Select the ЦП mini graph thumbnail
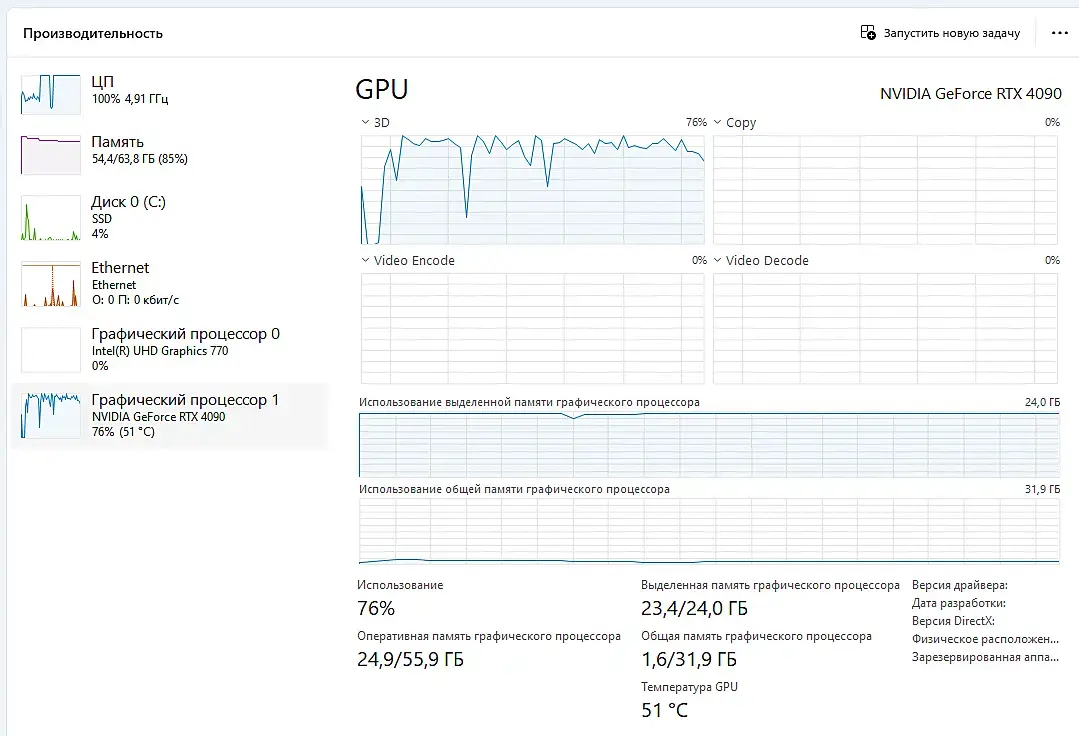The height and width of the screenshot is (736, 1079). coord(50,94)
